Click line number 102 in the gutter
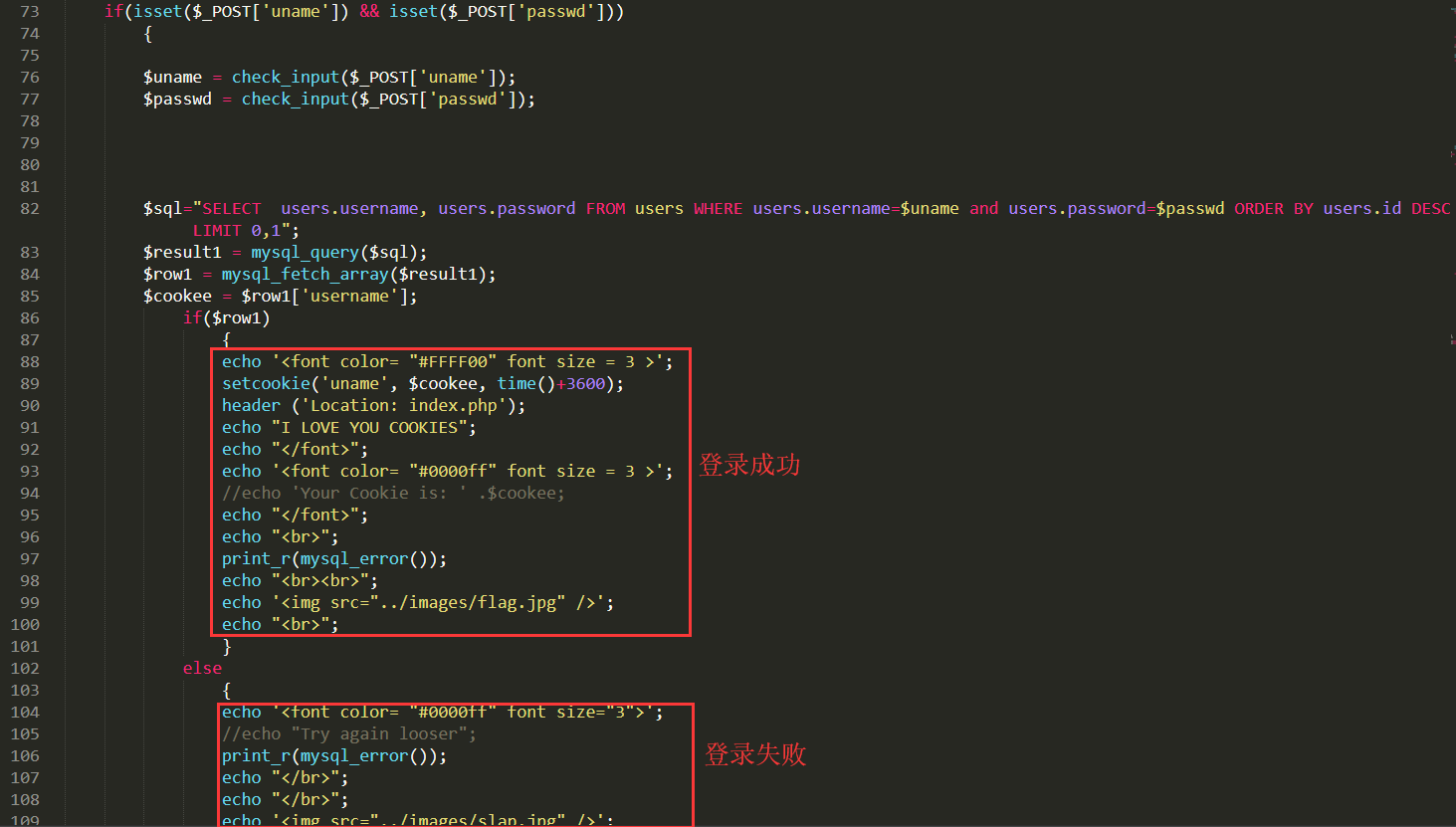This screenshot has width=1456, height=827. [25, 669]
